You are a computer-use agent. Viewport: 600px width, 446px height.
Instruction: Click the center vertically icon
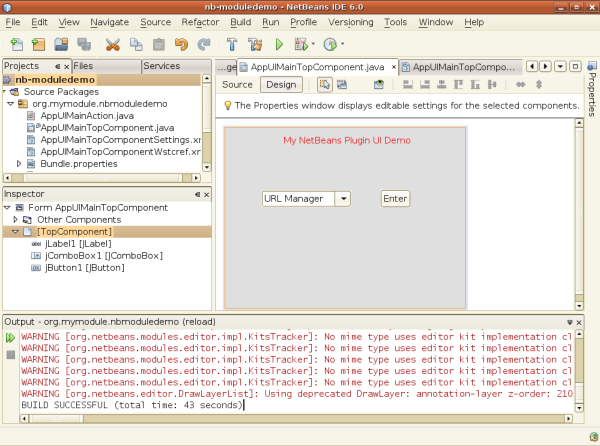[x=492, y=85]
